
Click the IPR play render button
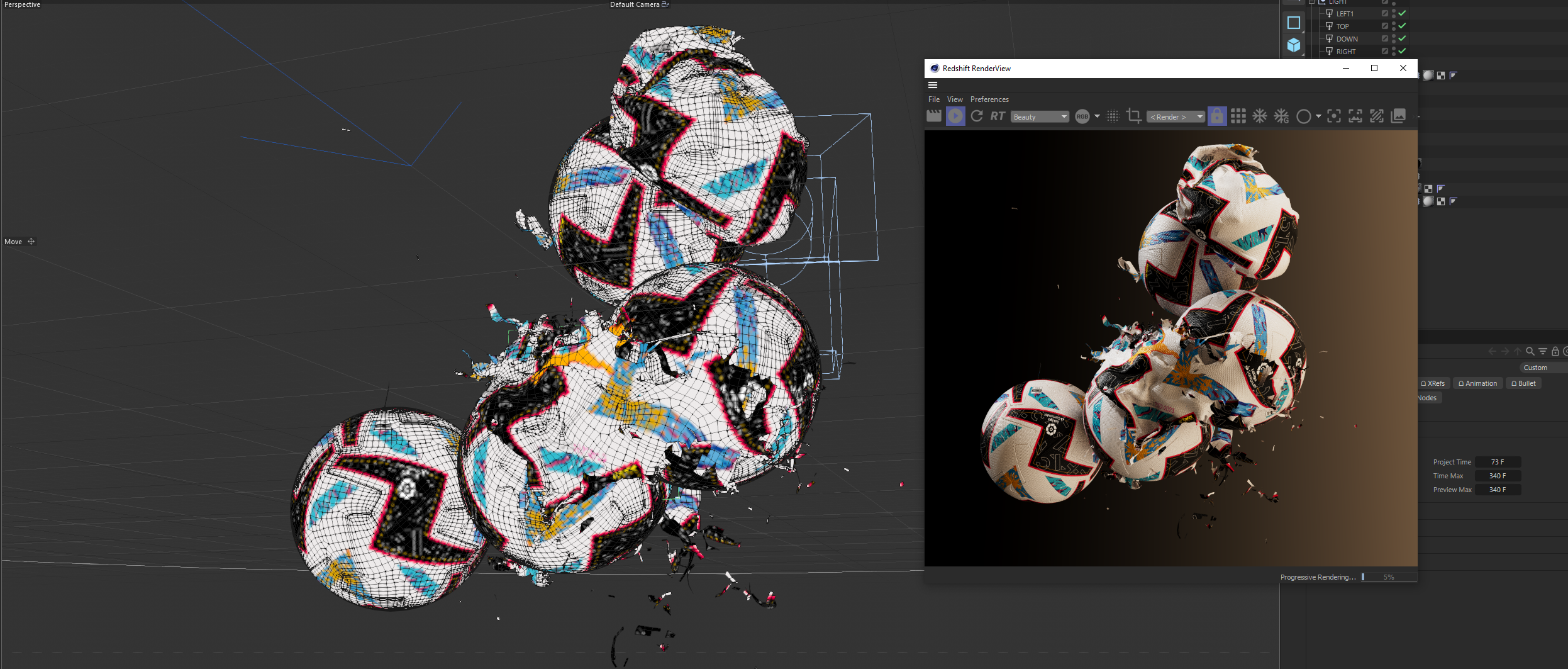click(x=955, y=116)
